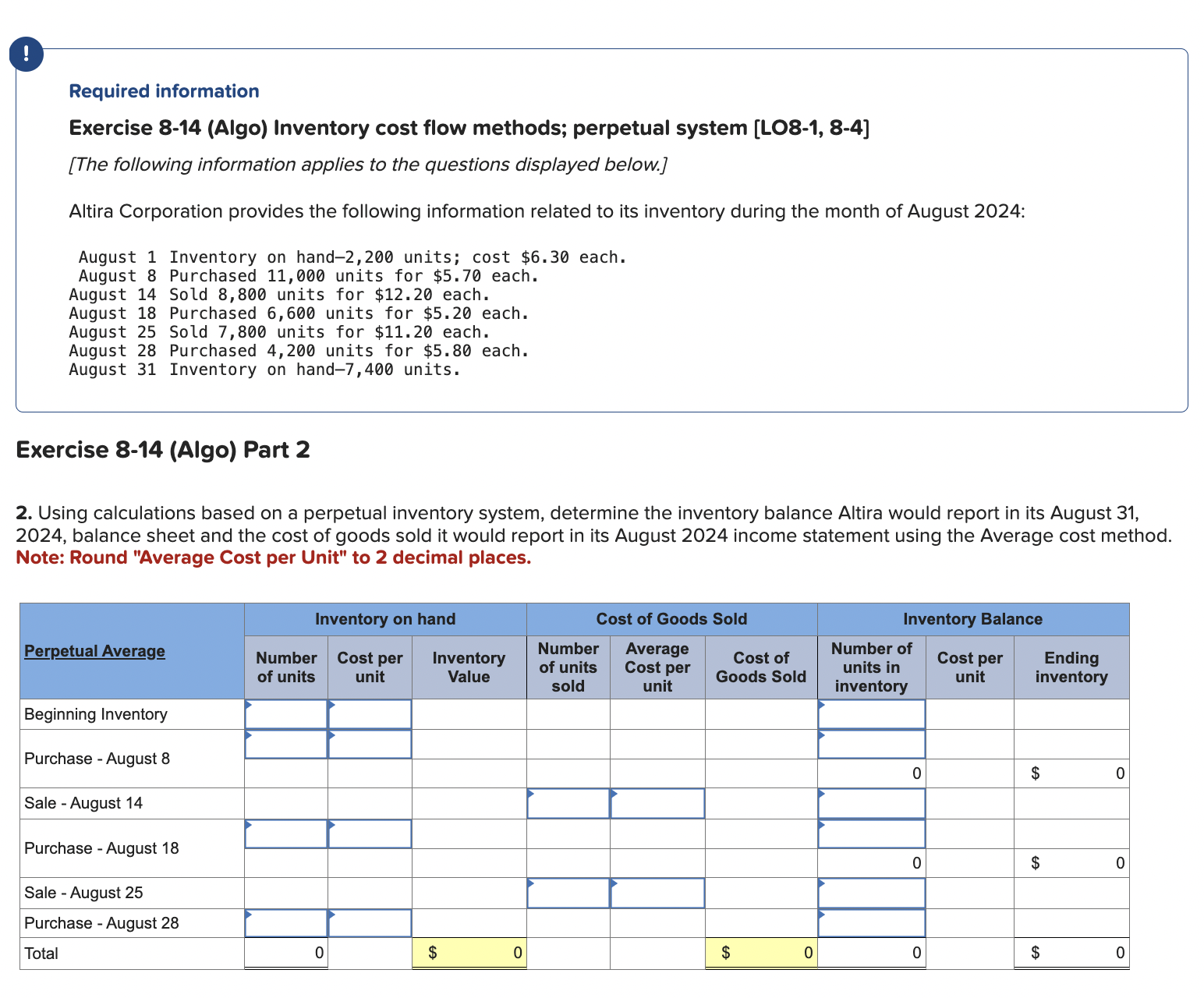The height and width of the screenshot is (998, 1204).
Task: Click Beginning Inventory cost per unit field
Action: click(370, 713)
